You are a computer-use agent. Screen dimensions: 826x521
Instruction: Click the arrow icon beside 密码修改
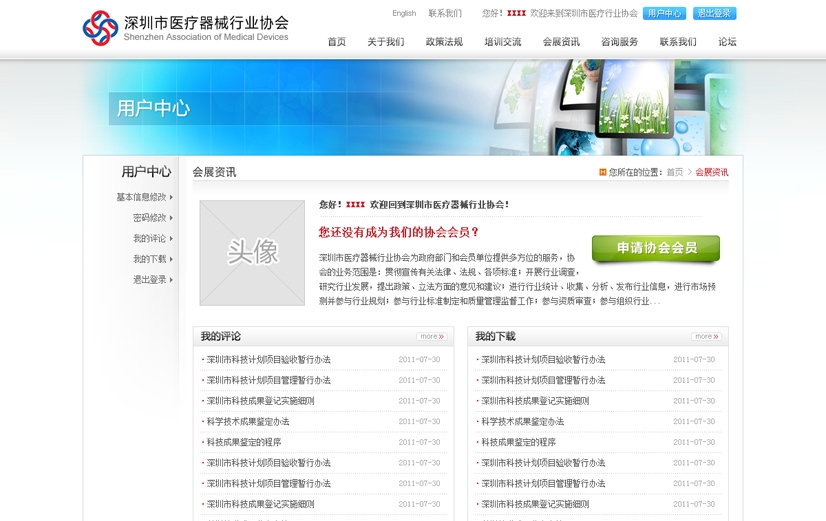(x=172, y=218)
